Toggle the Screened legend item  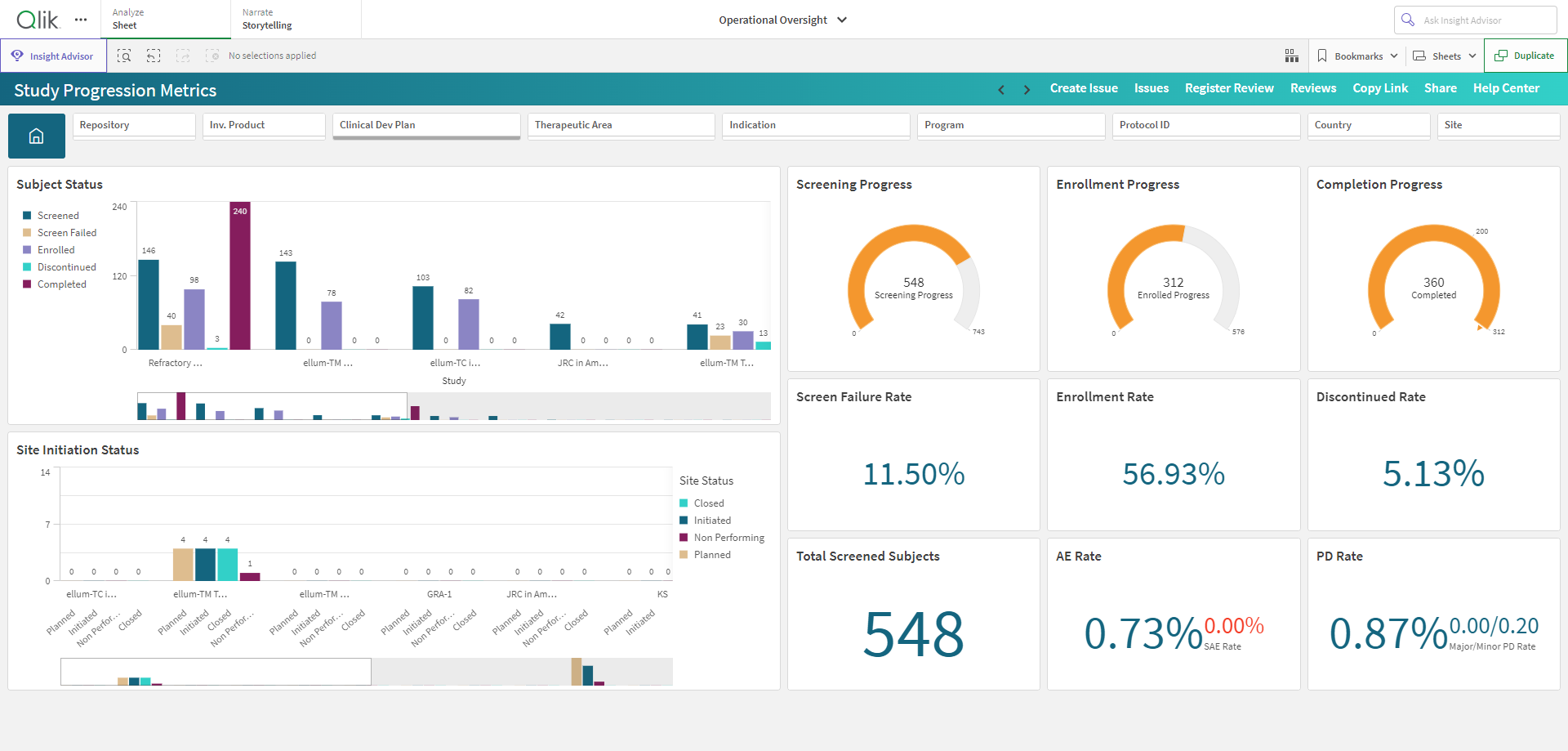point(51,216)
